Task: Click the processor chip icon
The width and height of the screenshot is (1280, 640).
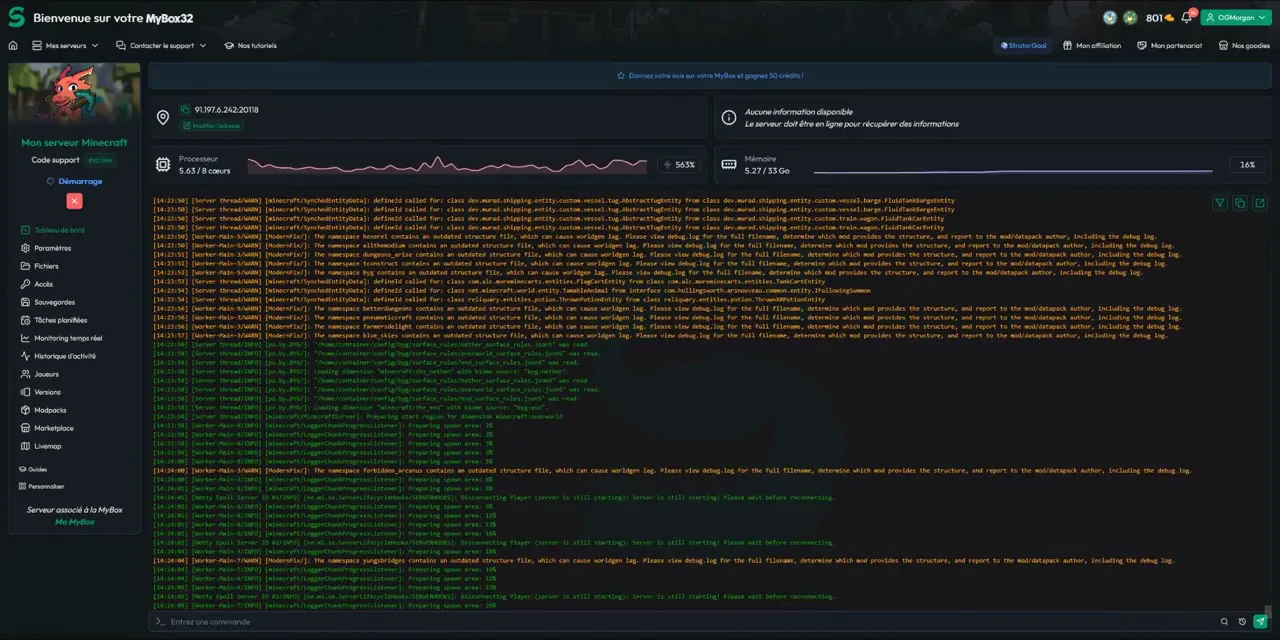Action: click(163, 164)
